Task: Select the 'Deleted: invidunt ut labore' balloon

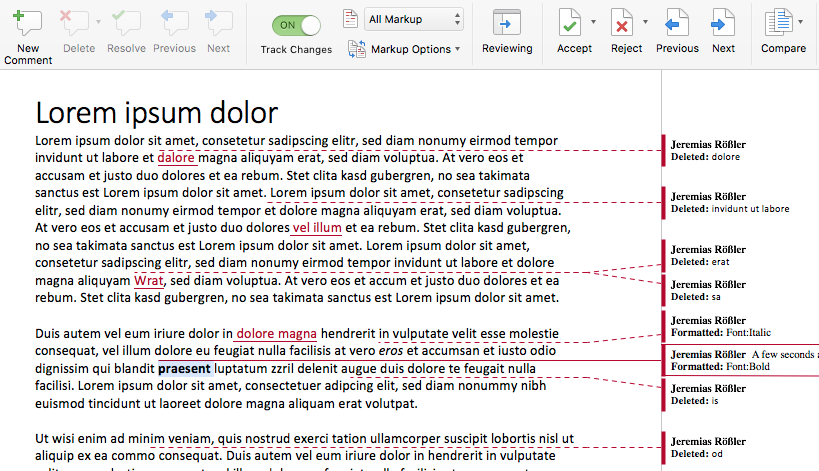Action: (741, 203)
